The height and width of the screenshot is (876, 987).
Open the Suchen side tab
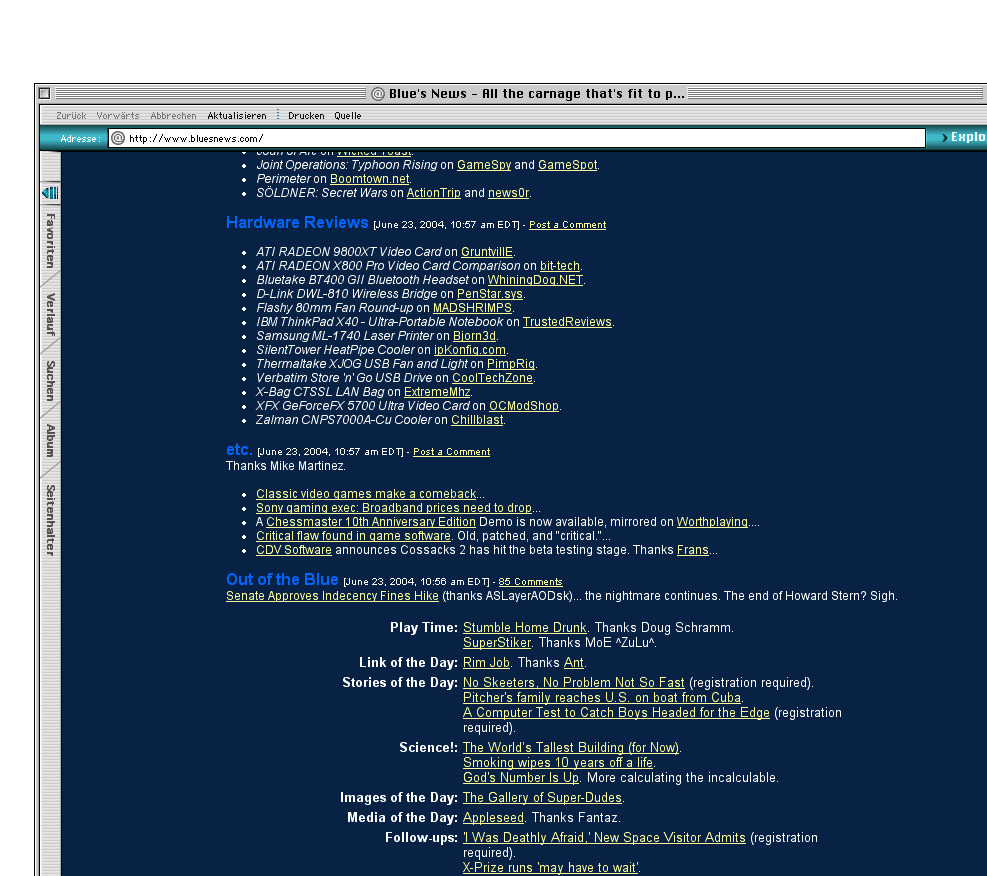point(50,381)
